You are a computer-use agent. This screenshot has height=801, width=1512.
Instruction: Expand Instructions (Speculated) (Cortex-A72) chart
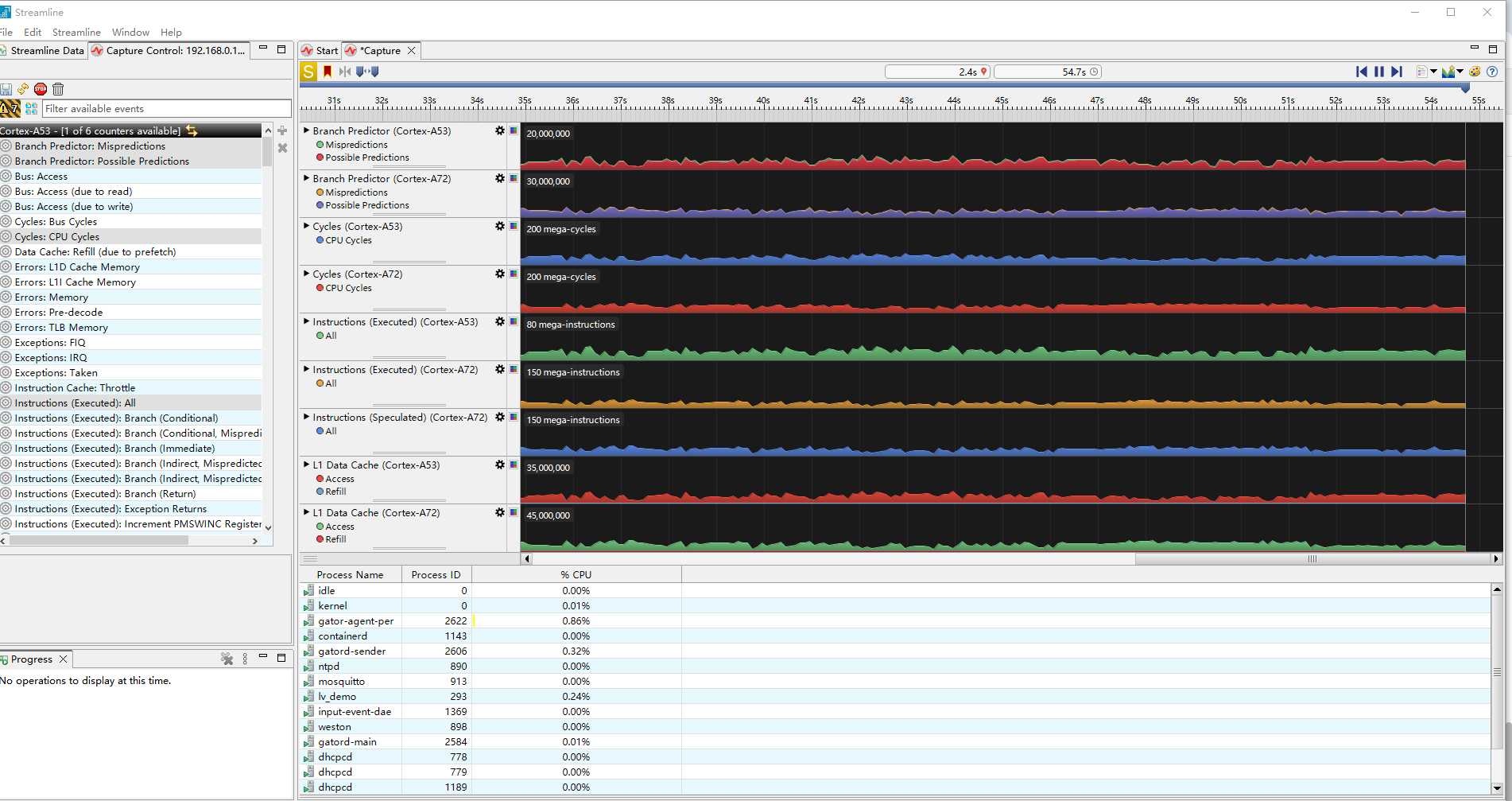point(306,418)
